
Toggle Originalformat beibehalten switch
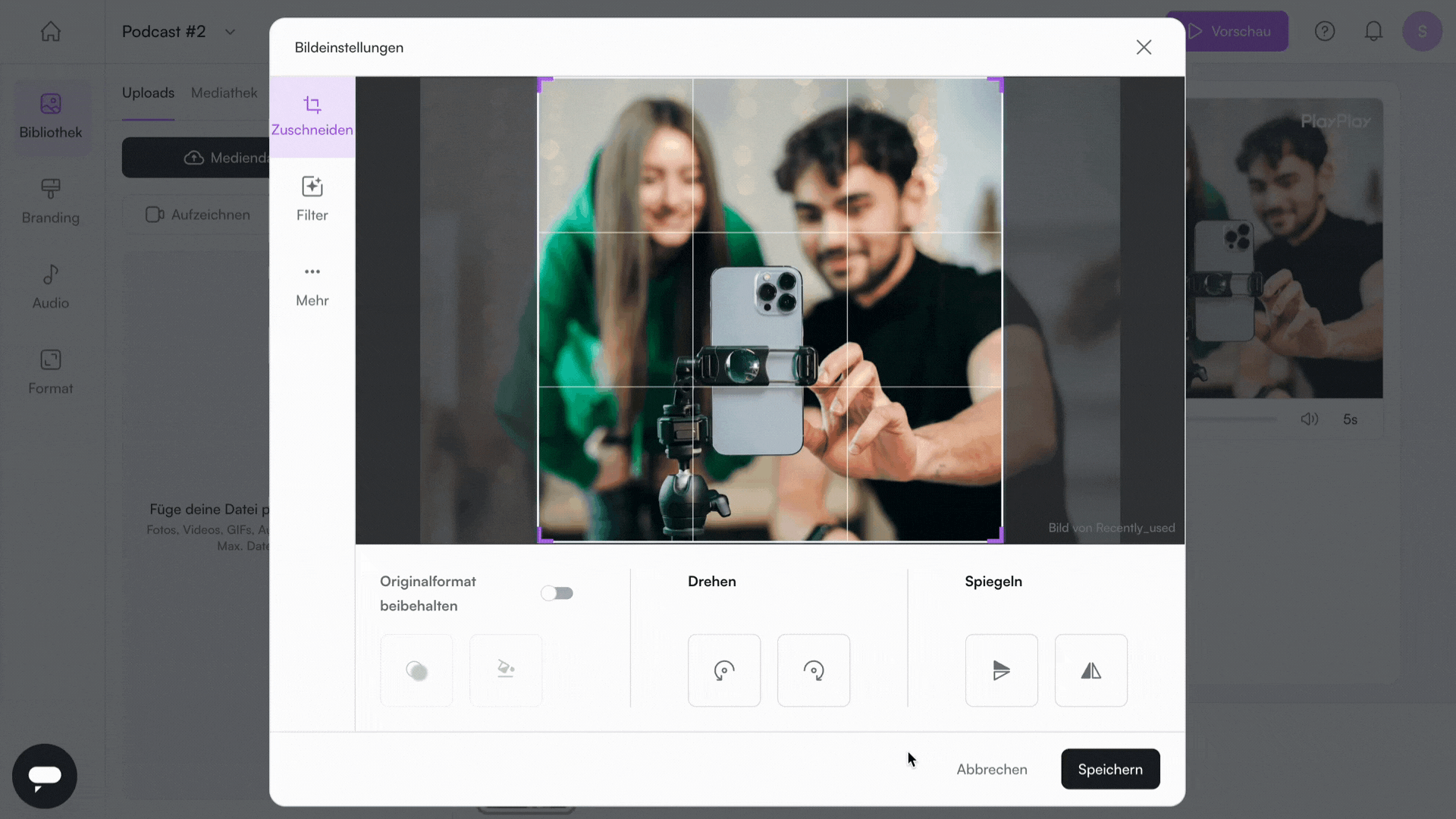557,593
